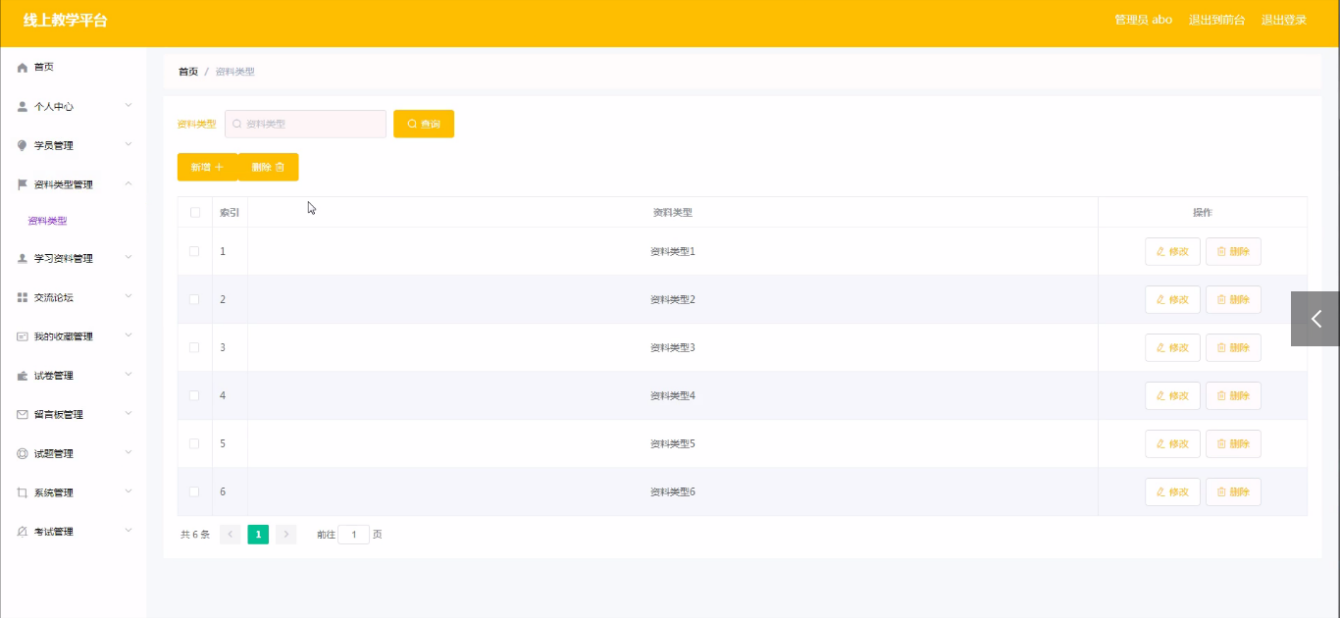Click the home icon in the sidebar

[x=22, y=67]
